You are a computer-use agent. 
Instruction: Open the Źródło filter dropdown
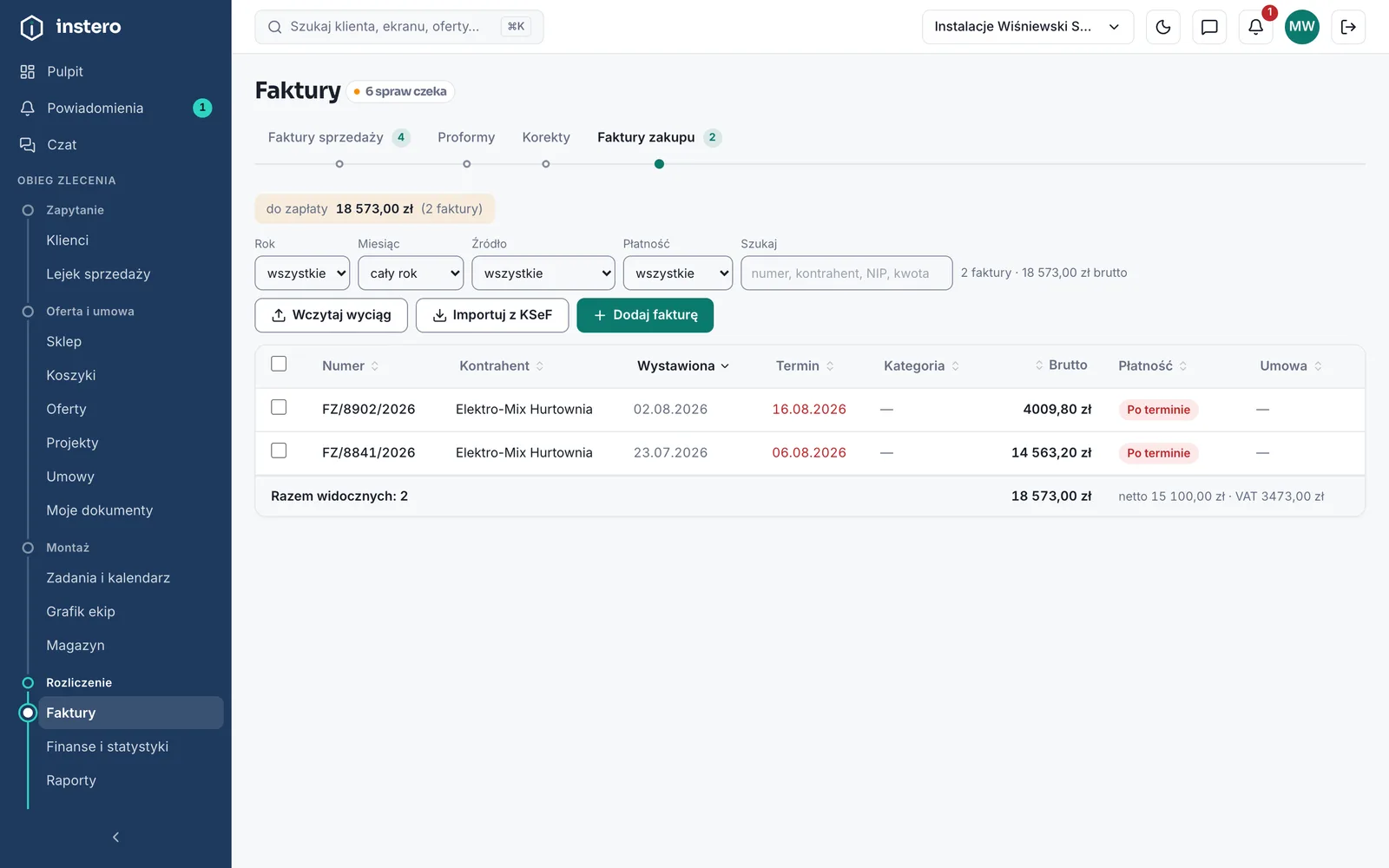point(543,273)
